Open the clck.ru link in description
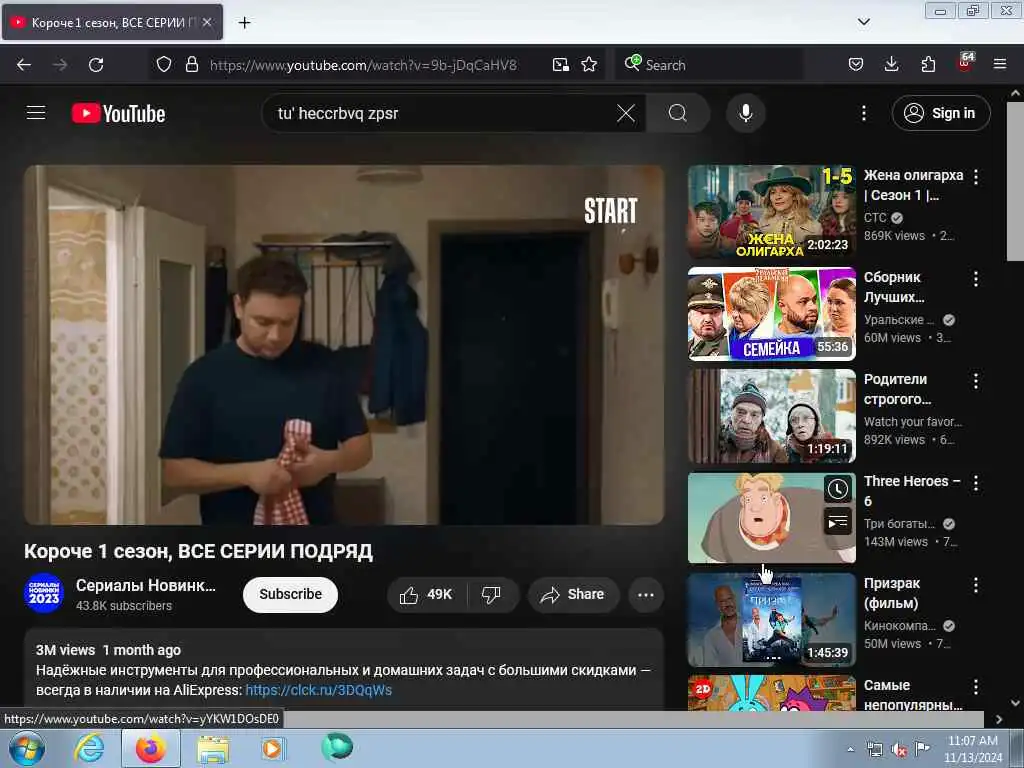This screenshot has height=768, width=1024. (319, 690)
